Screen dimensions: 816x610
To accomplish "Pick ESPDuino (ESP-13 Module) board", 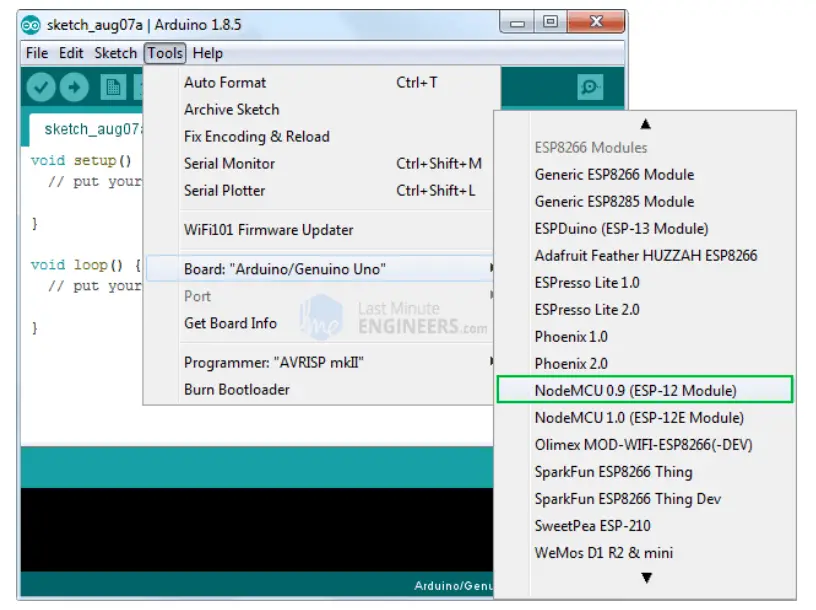I will click(x=645, y=228).
